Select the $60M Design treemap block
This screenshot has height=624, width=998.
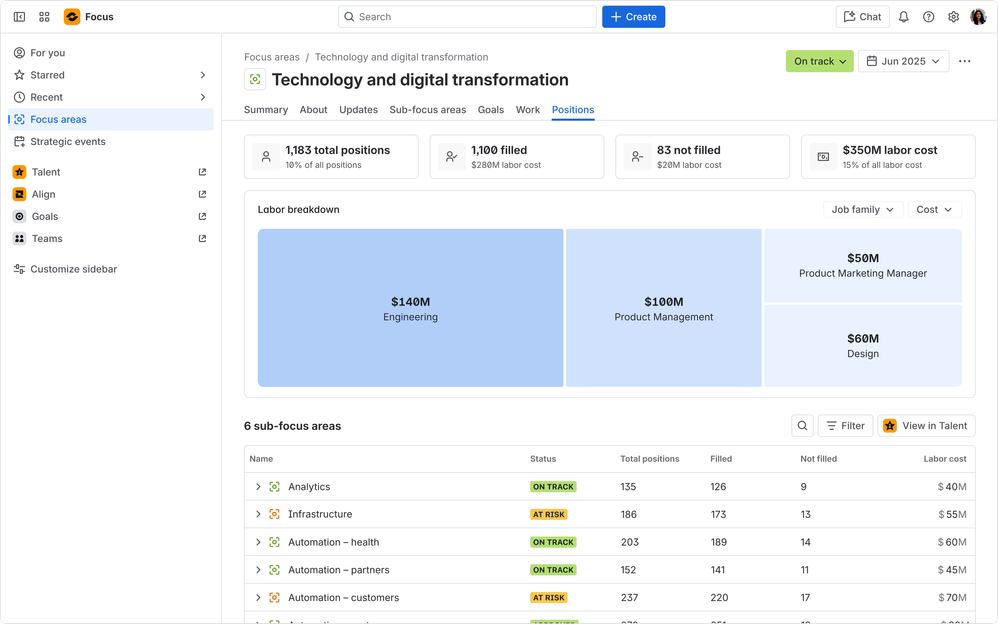(x=863, y=346)
